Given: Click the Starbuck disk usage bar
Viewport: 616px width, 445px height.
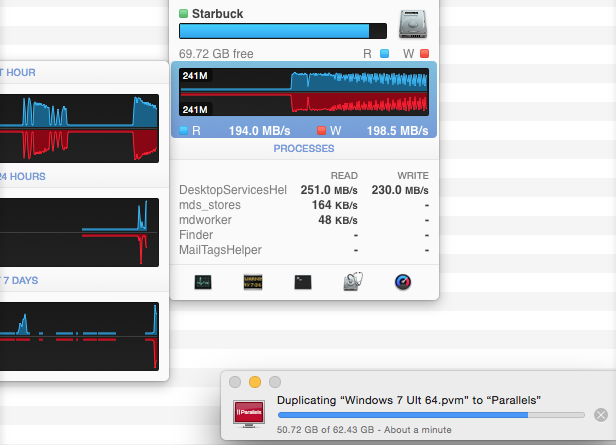Looking at the screenshot, I should click(283, 31).
